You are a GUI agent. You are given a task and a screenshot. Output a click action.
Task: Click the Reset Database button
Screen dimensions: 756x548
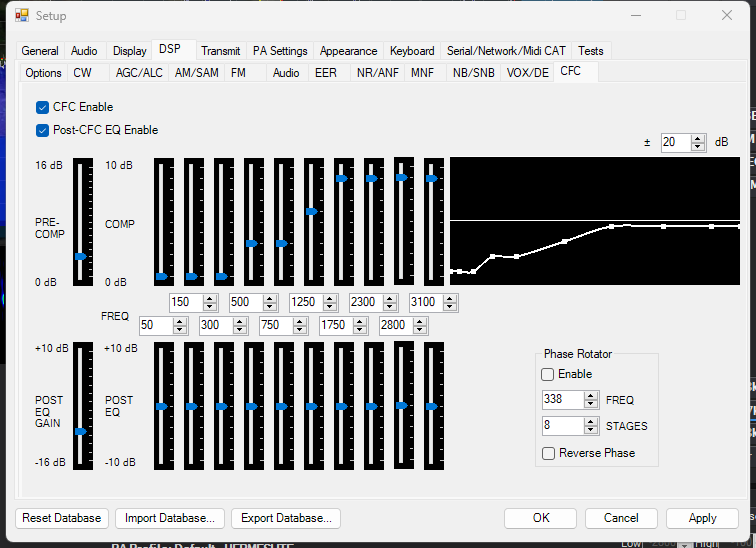[62, 518]
